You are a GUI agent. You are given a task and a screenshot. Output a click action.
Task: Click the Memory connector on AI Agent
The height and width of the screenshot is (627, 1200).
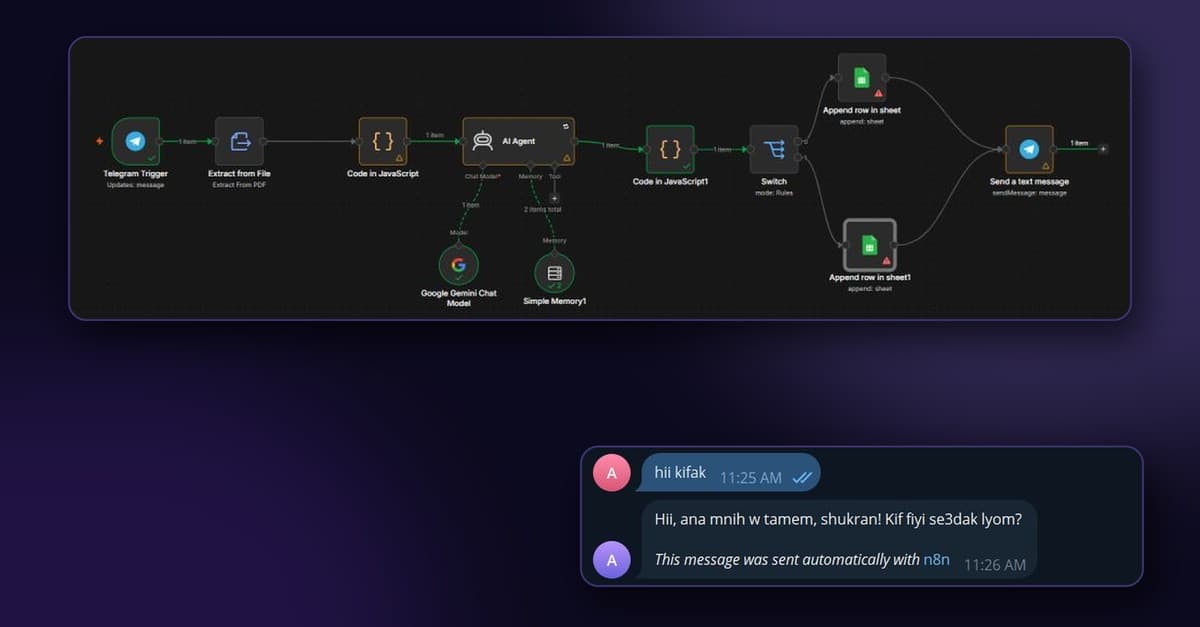point(530,166)
